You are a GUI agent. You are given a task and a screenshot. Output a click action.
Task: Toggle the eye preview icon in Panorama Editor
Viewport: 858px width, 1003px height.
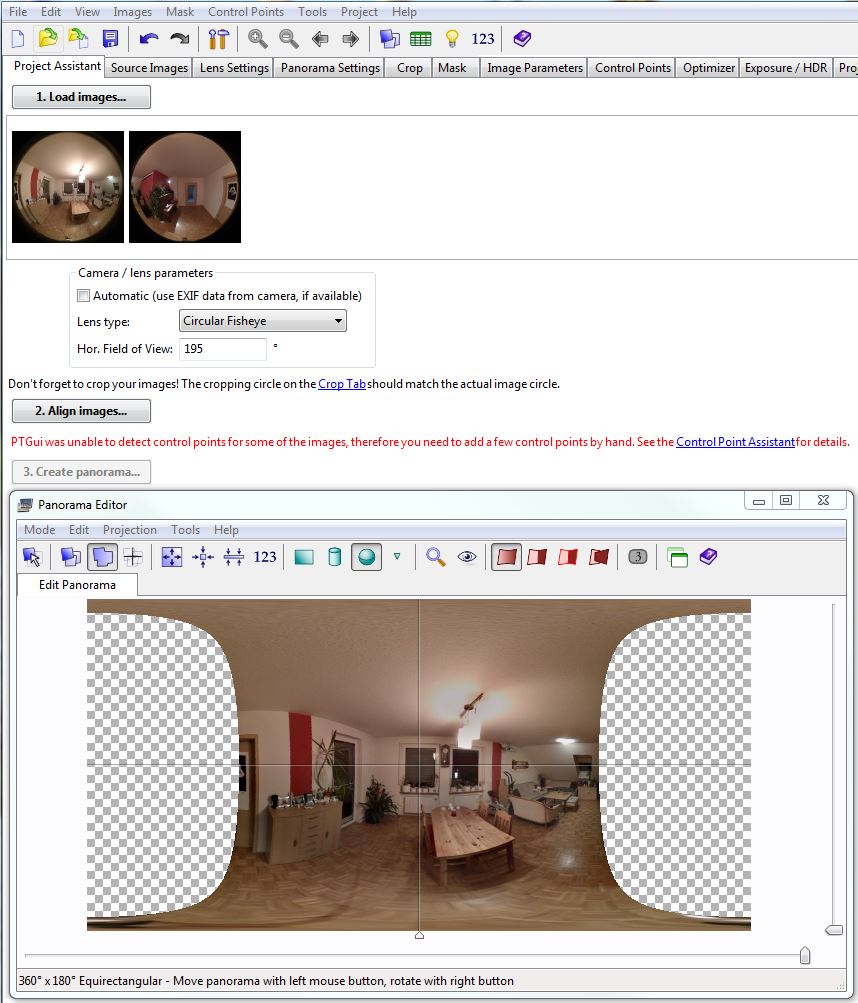[x=467, y=557]
